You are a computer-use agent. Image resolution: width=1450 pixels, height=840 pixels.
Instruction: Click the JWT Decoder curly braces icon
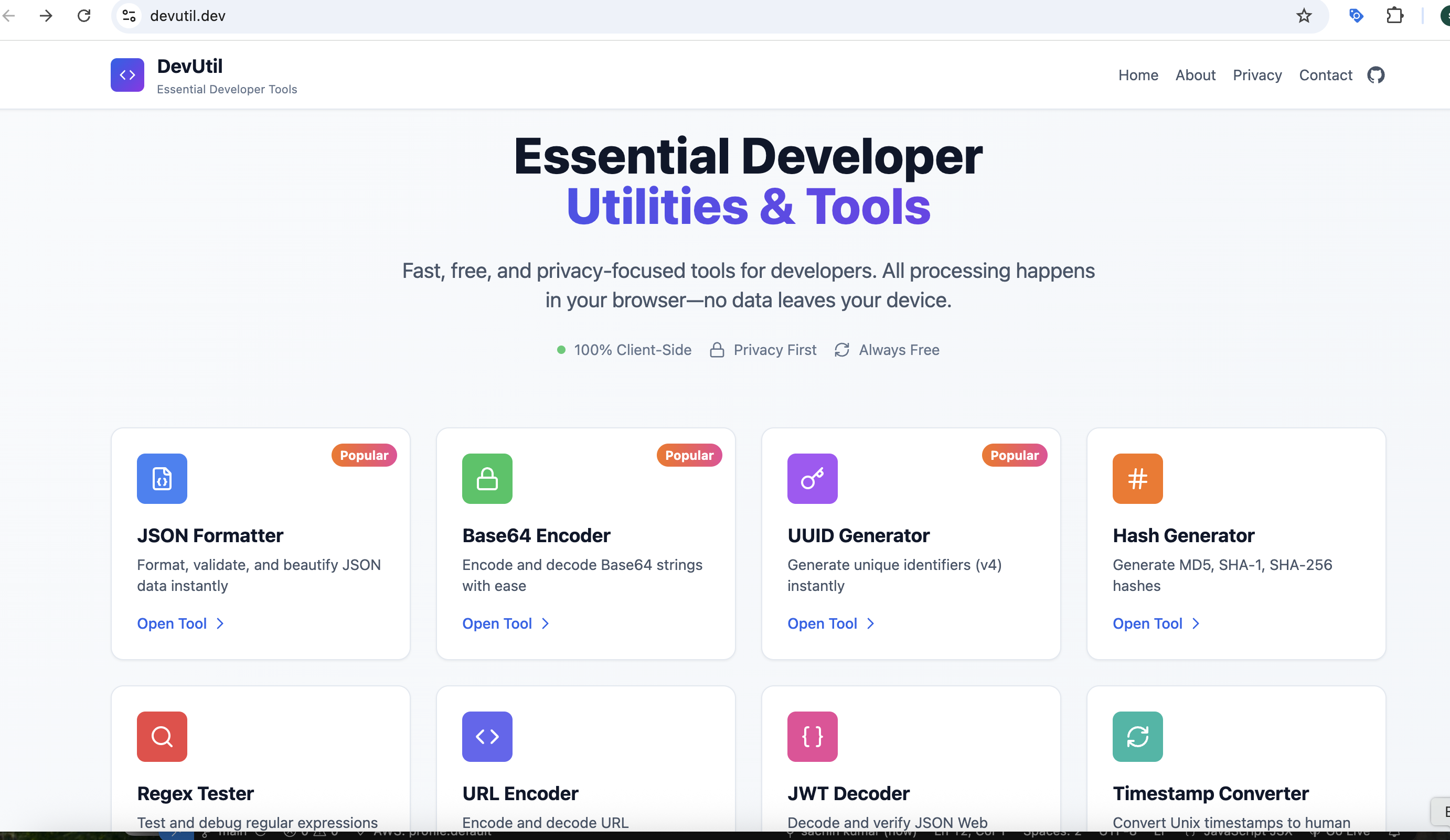[812, 737]
